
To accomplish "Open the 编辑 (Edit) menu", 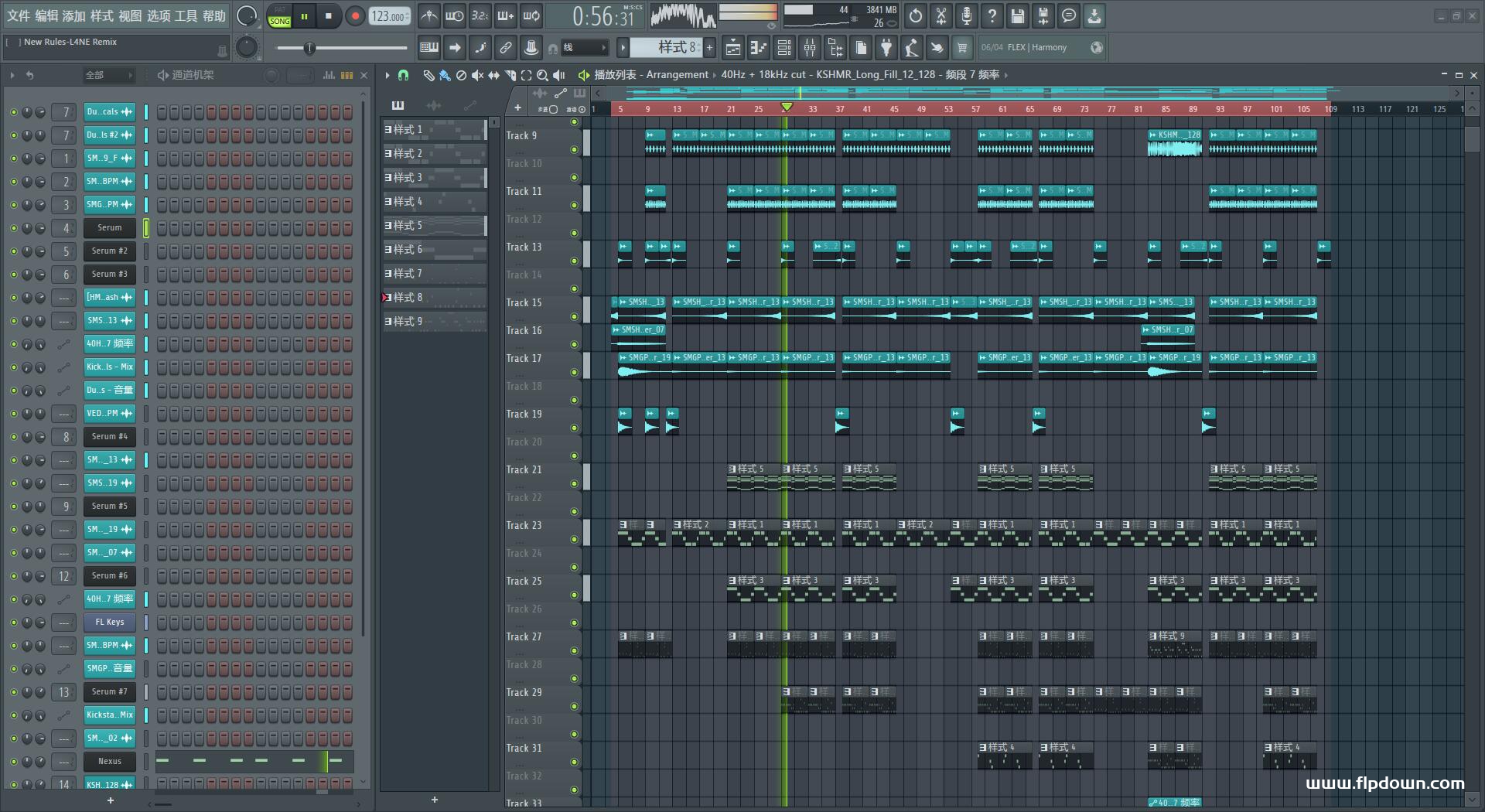I will [x=46, y=15].
